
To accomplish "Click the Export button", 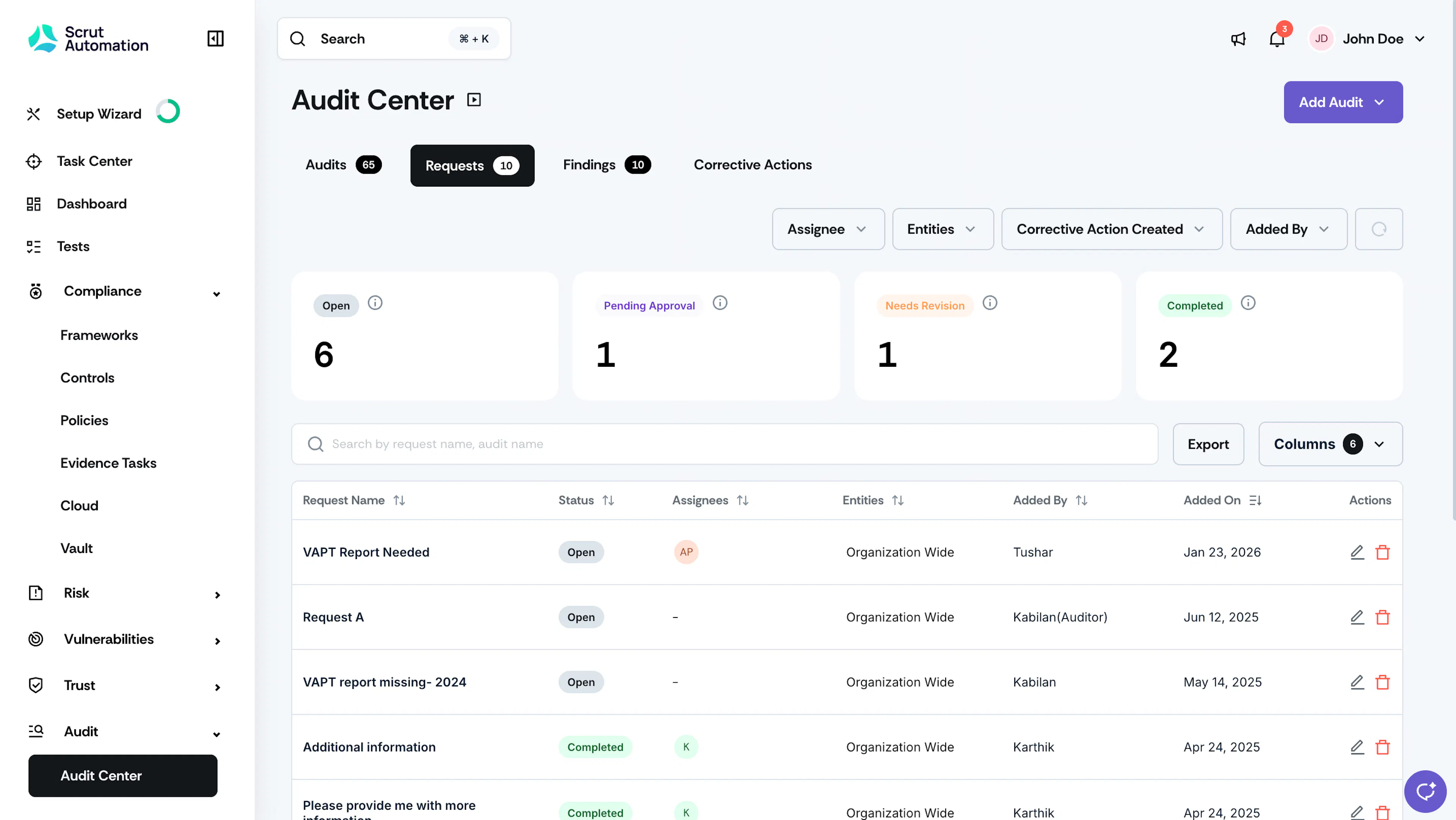I will click(x=1208, y=445).
